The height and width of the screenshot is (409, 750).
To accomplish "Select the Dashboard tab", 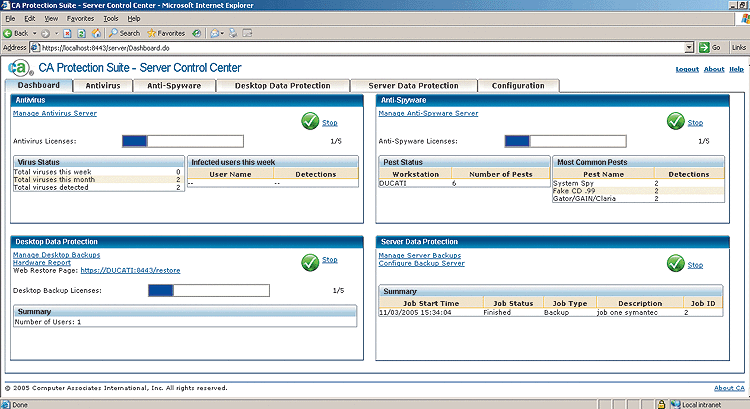I will [x=39, y=85].
